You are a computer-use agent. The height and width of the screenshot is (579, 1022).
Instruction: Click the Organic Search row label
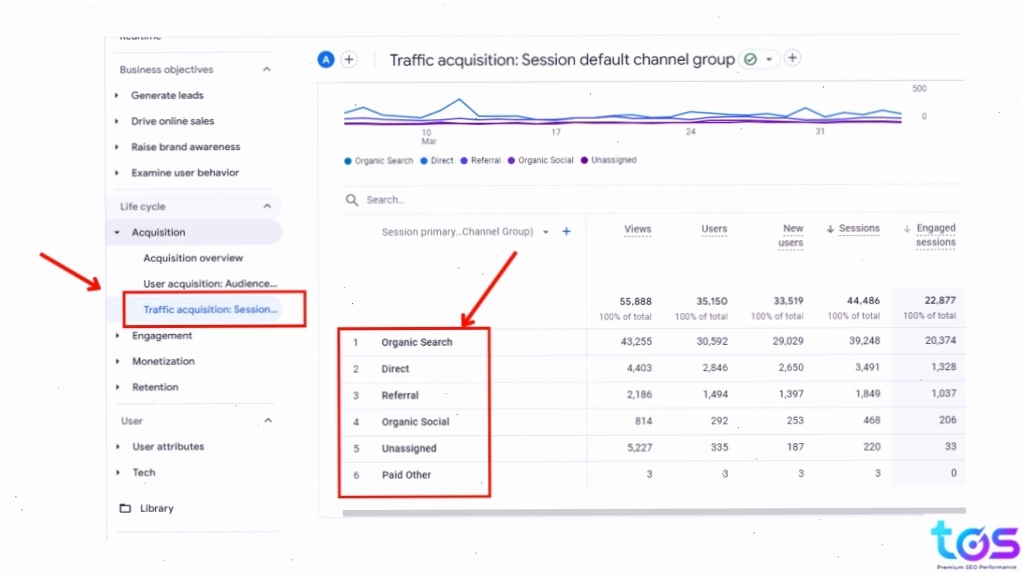[416, 342]
